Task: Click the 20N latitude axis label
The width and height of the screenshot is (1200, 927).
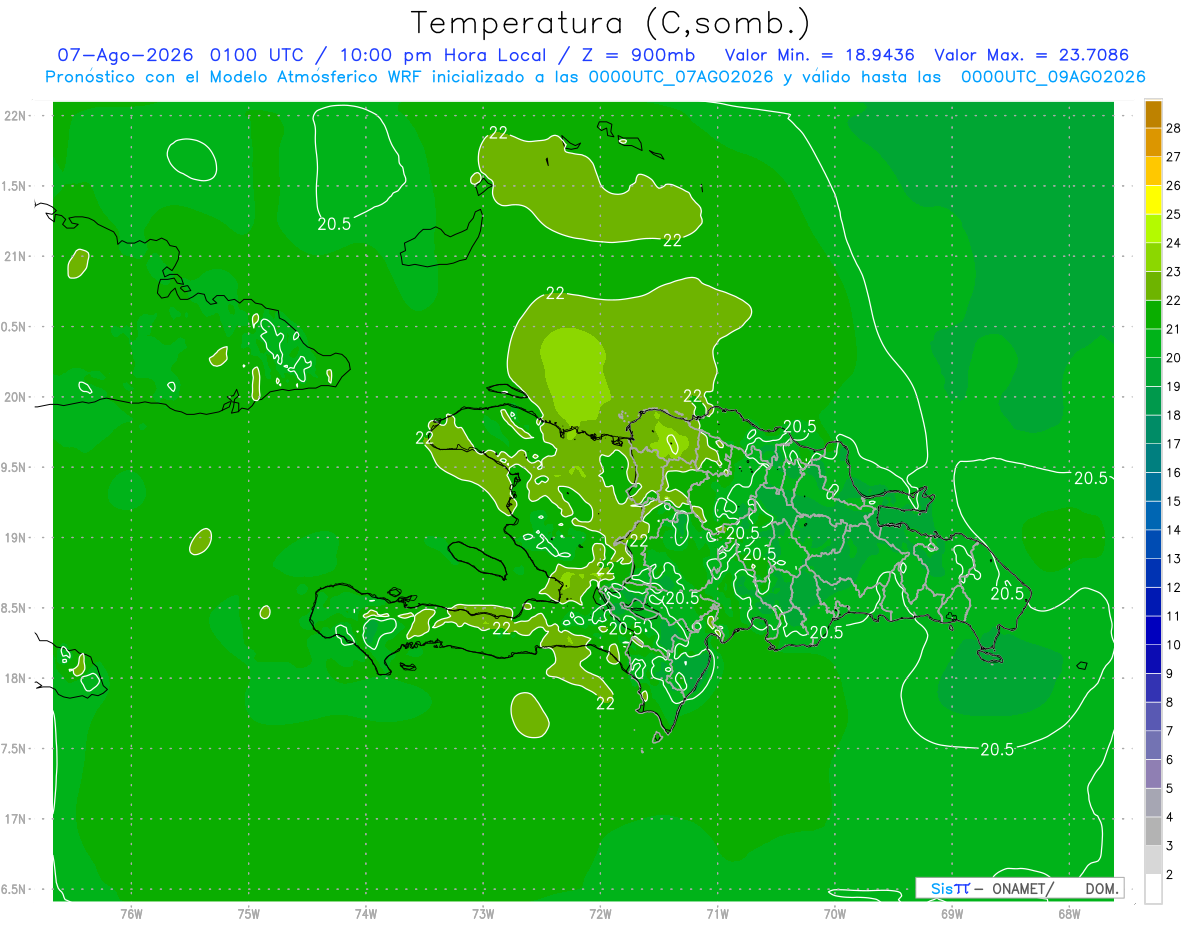Action: [x=17, y=398]
